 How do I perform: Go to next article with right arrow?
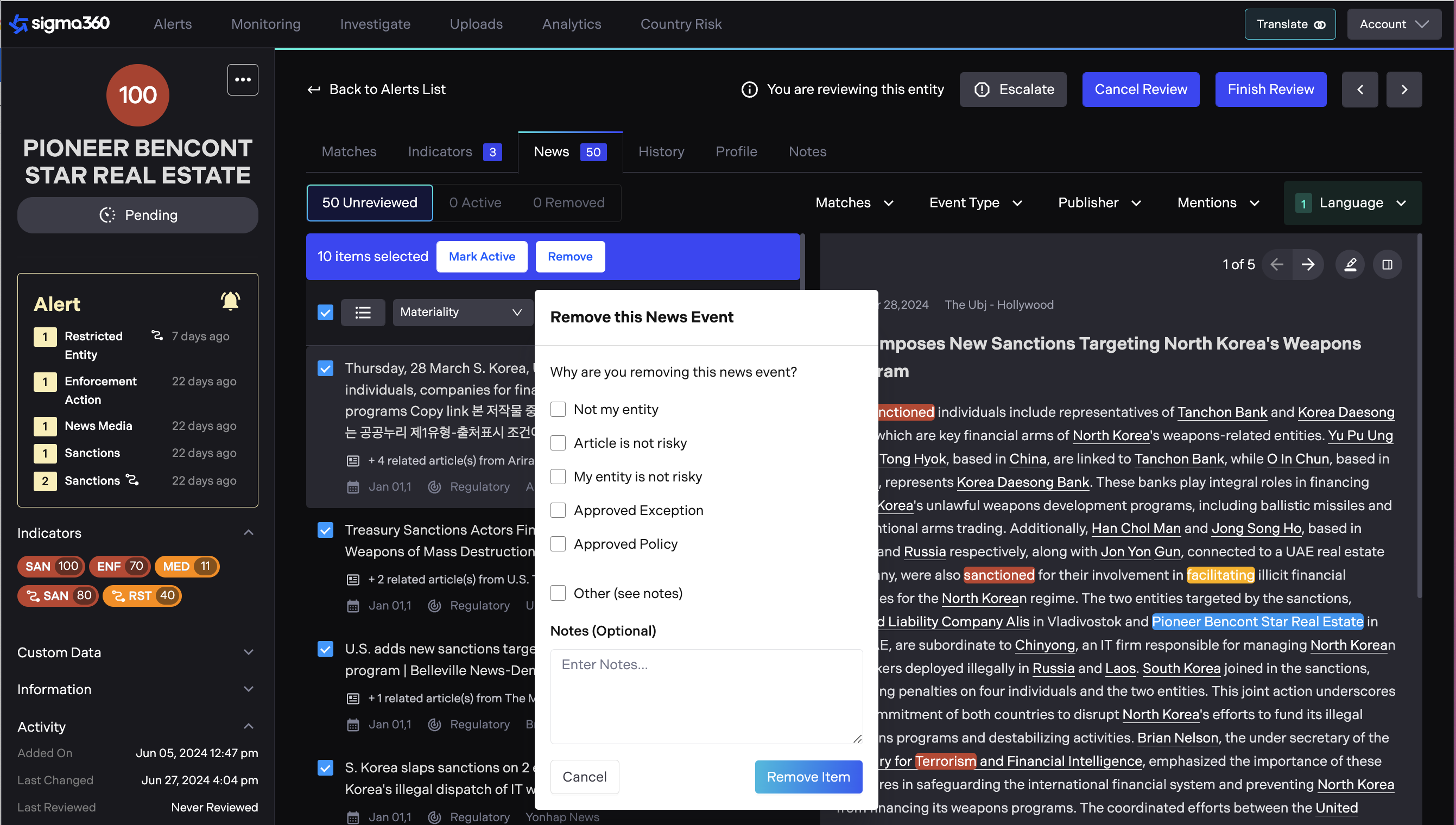(1308, 265)
